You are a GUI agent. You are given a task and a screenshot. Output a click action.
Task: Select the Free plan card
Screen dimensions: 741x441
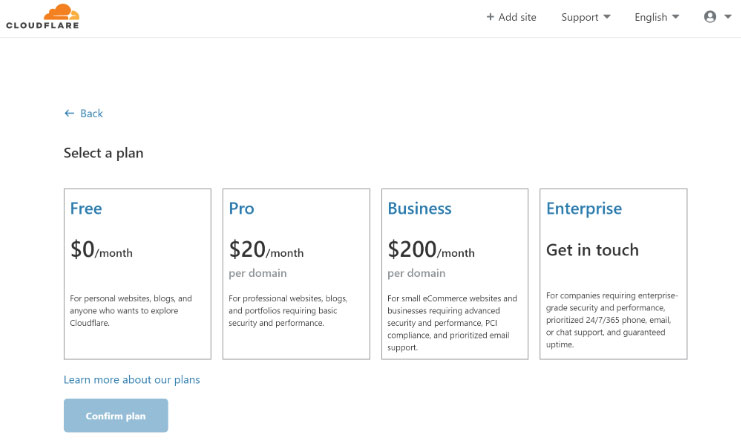point(138,274)
